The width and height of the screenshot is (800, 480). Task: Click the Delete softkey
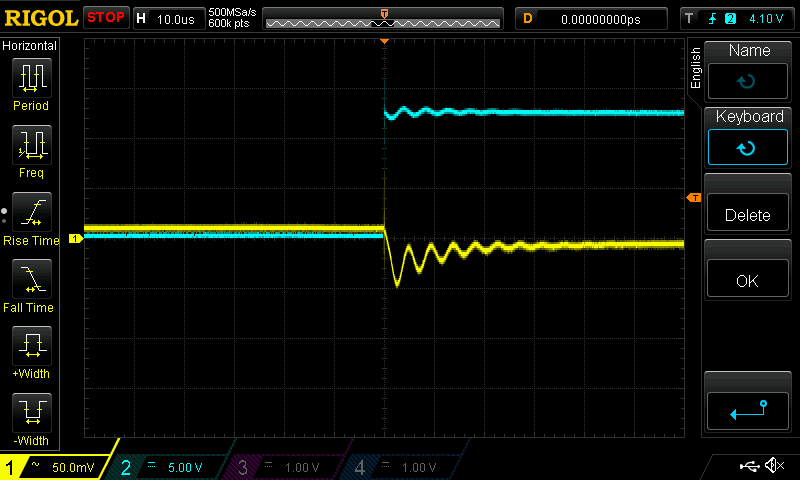(x=747, y=212)
